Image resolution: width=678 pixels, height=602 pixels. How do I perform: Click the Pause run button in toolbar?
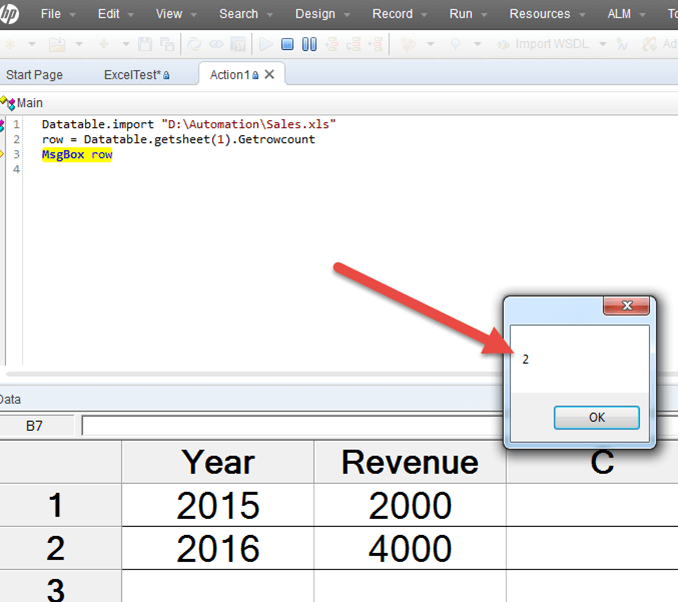point(309,45)
